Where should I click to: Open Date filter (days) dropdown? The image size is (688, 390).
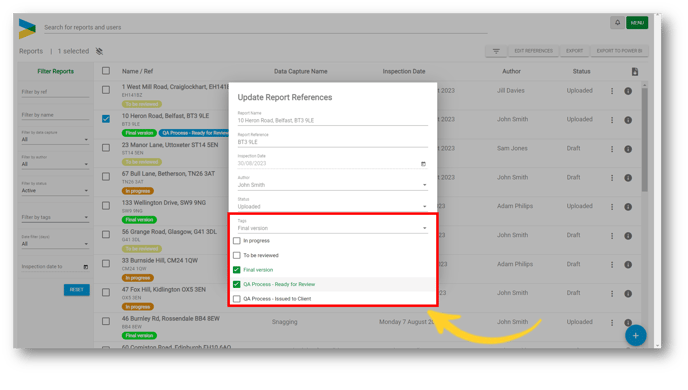55,241
